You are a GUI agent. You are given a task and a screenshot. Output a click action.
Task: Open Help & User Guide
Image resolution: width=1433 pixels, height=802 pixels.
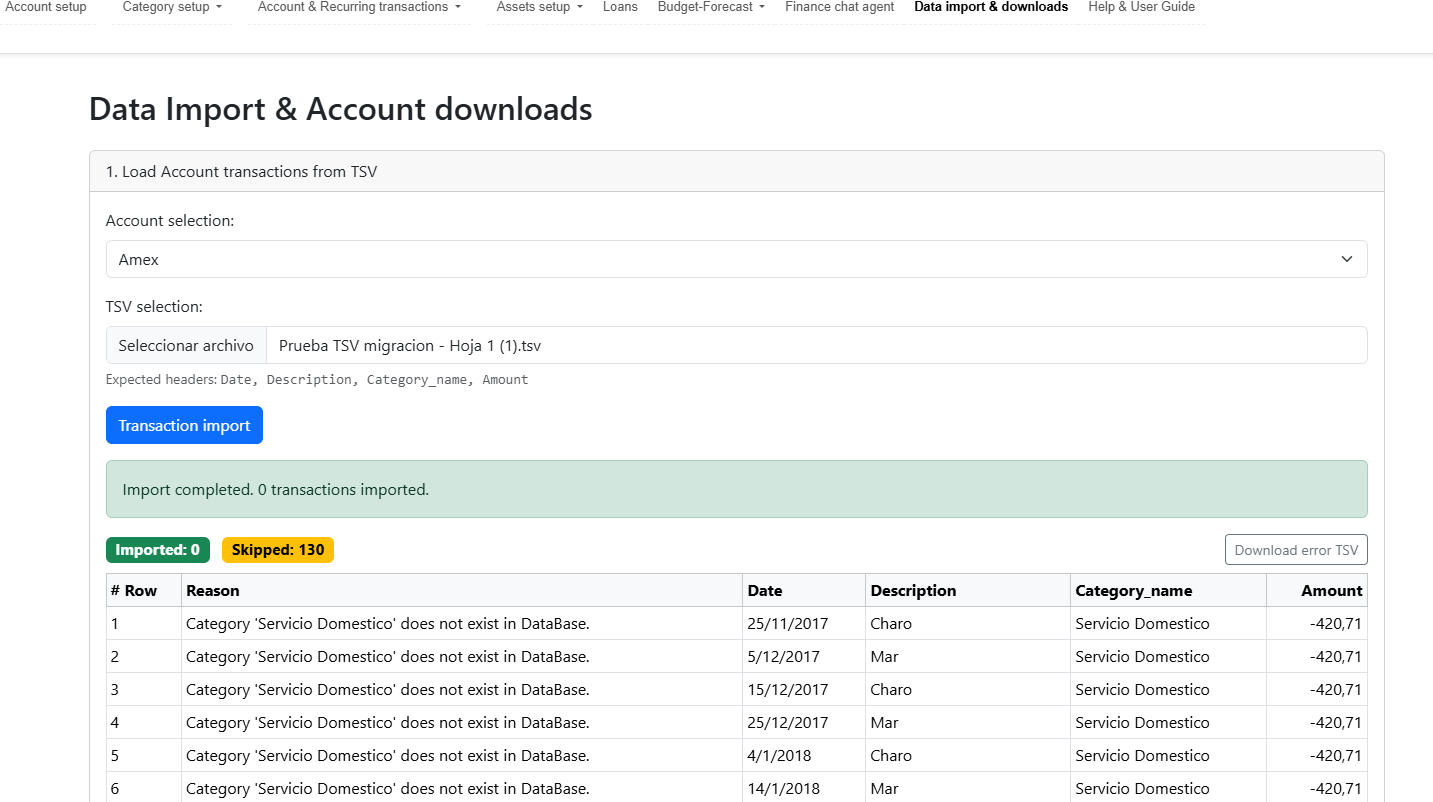coord(1142,7)
